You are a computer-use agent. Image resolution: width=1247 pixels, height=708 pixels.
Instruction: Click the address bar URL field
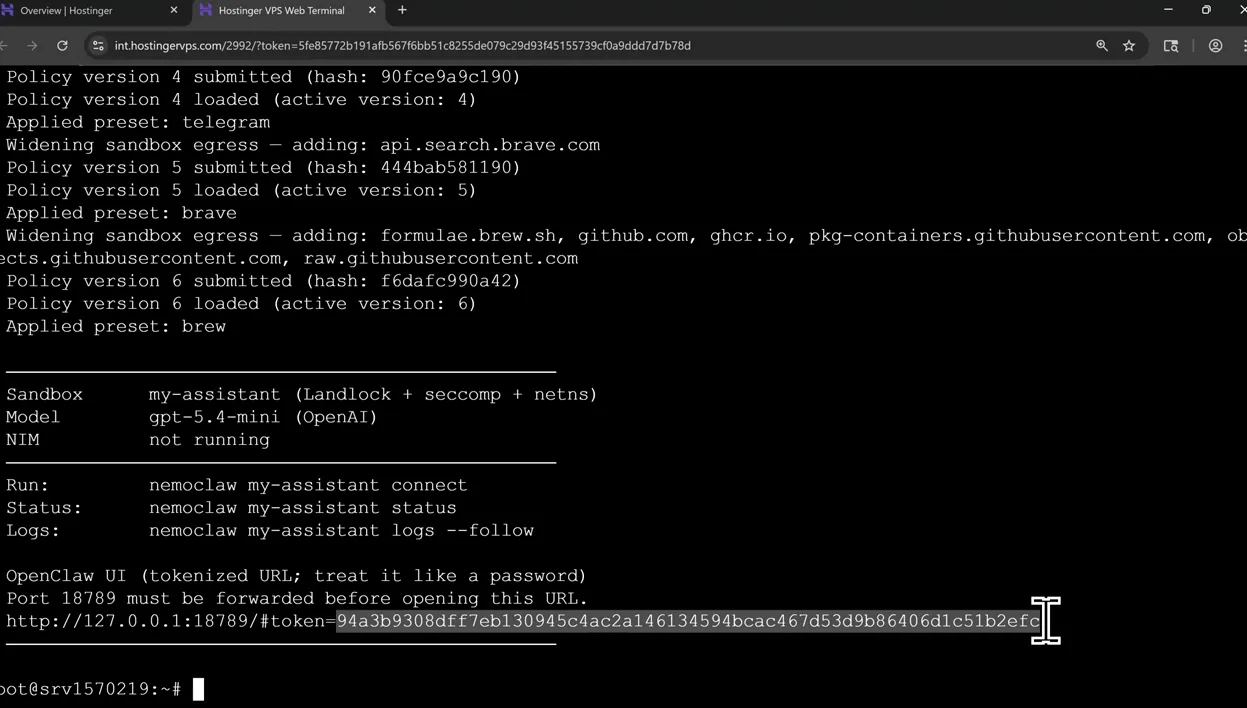click(402, 46)
